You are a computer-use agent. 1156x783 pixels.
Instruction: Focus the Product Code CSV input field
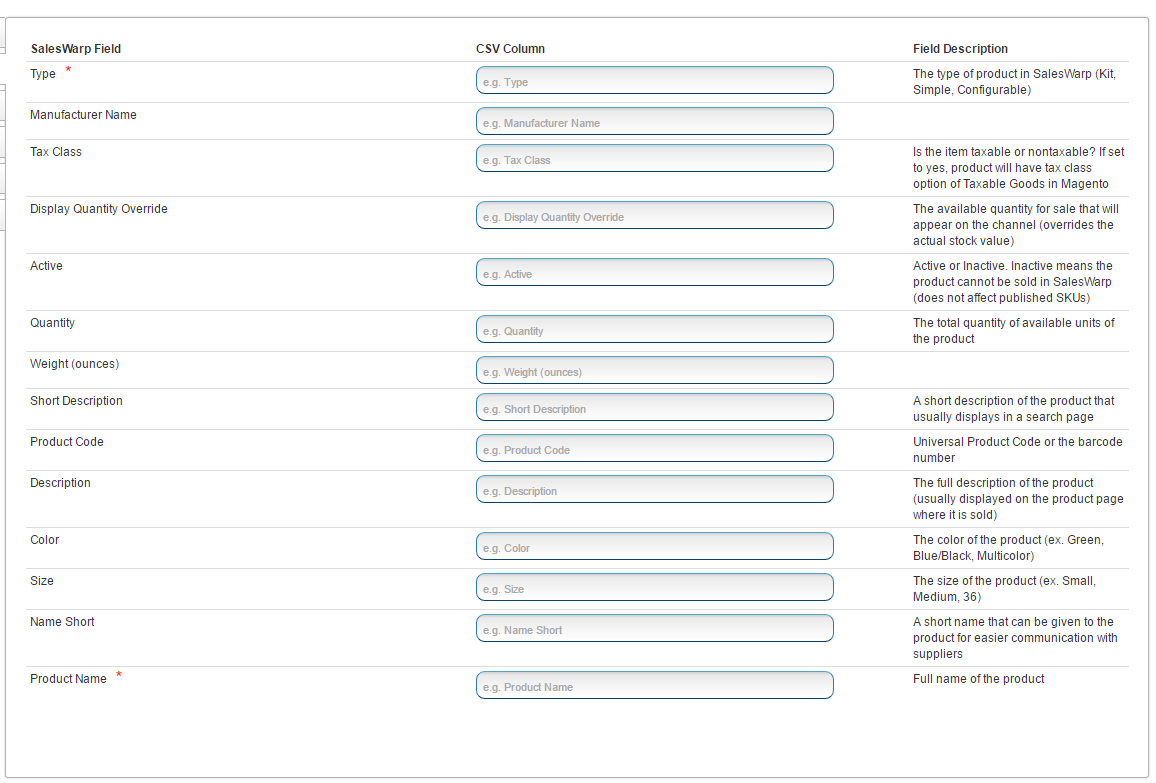coord(654,449)
